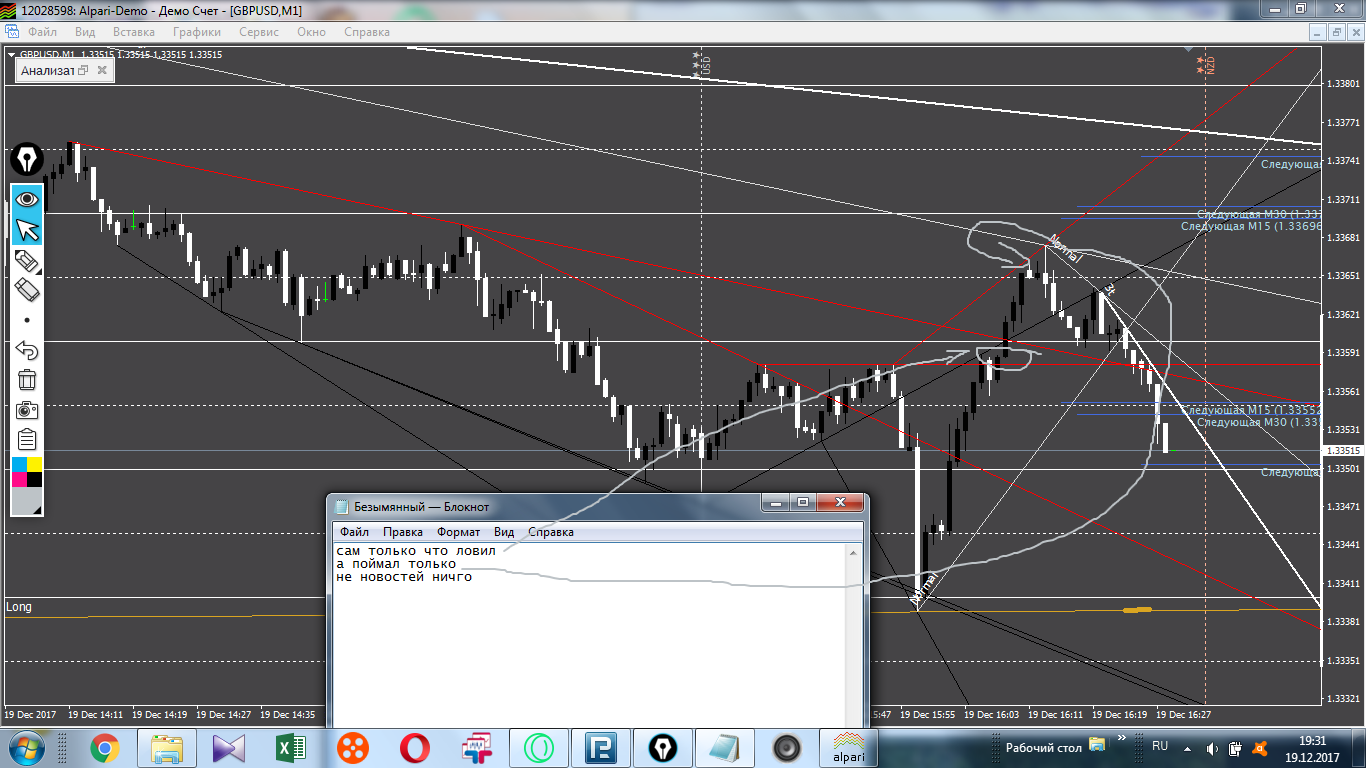Click the Notepad title bar icon
Viewport: 1366px width, 768px height.
[x=342, y=507]
